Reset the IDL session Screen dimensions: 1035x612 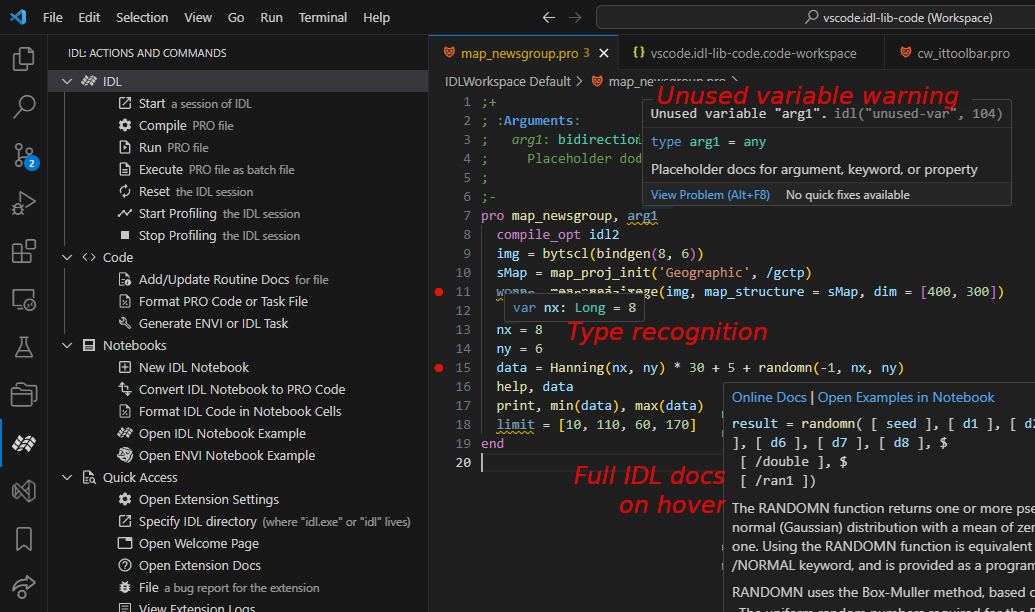pos(185,192)
